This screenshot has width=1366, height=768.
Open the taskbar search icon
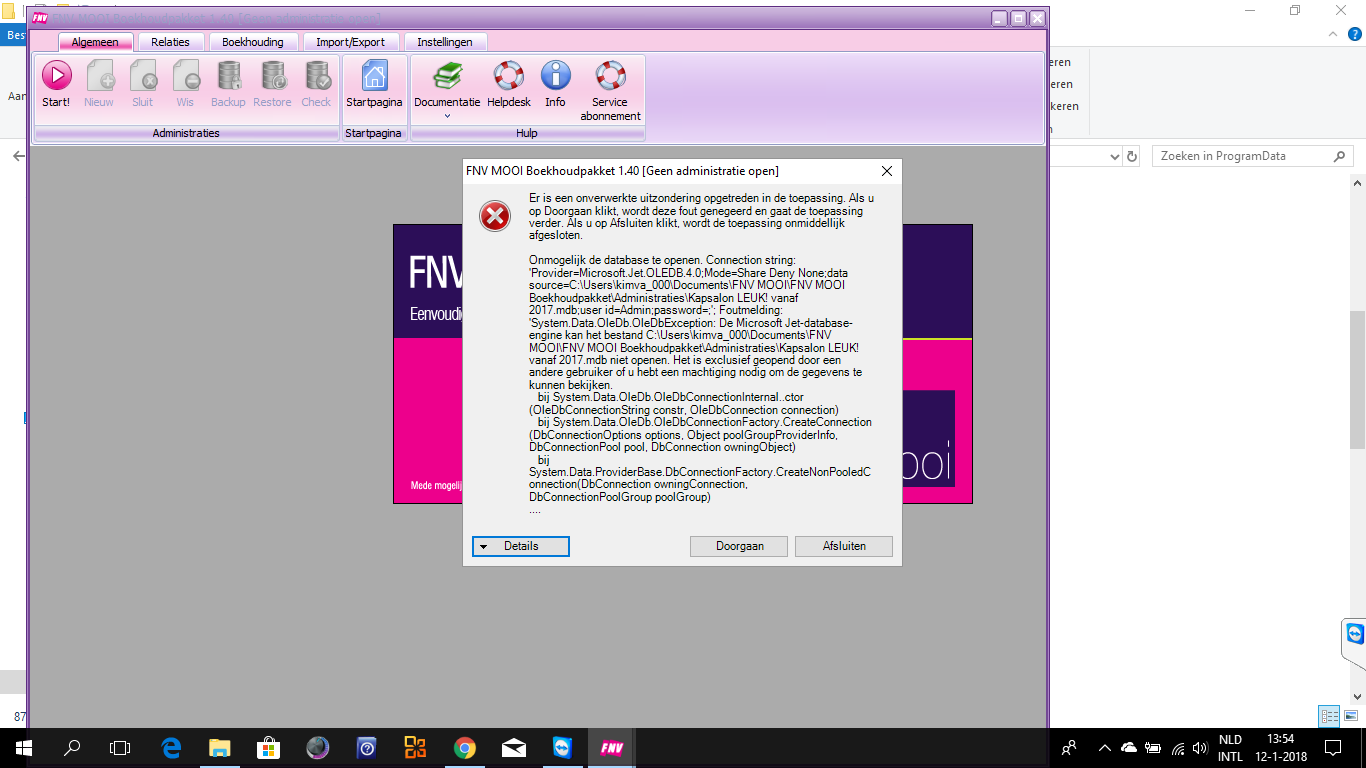pos(72,748)
